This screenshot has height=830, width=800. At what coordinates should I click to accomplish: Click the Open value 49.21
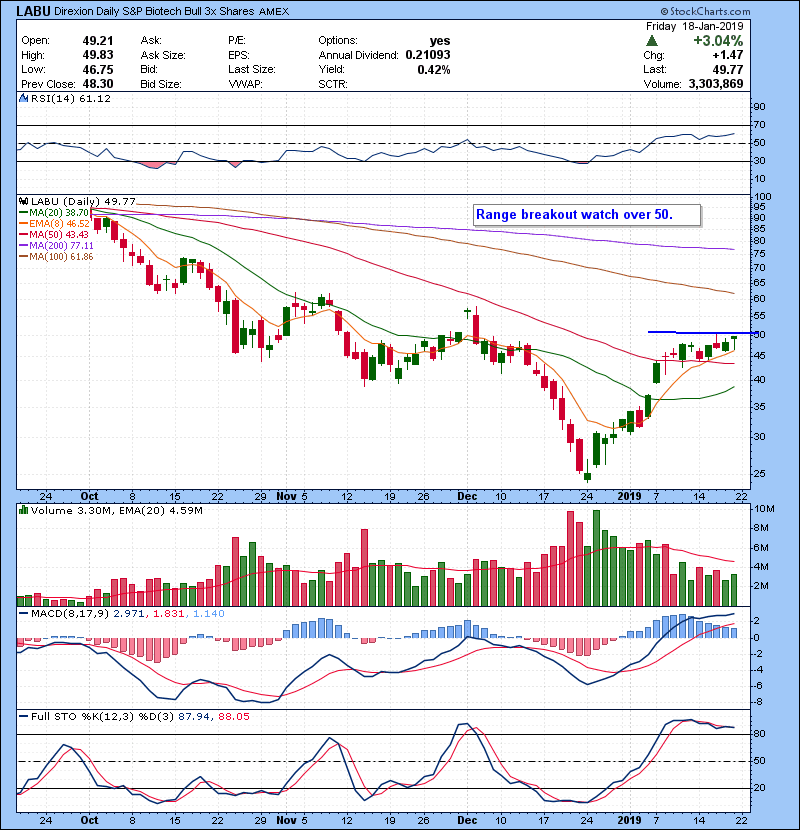click(x=98, y=40)
